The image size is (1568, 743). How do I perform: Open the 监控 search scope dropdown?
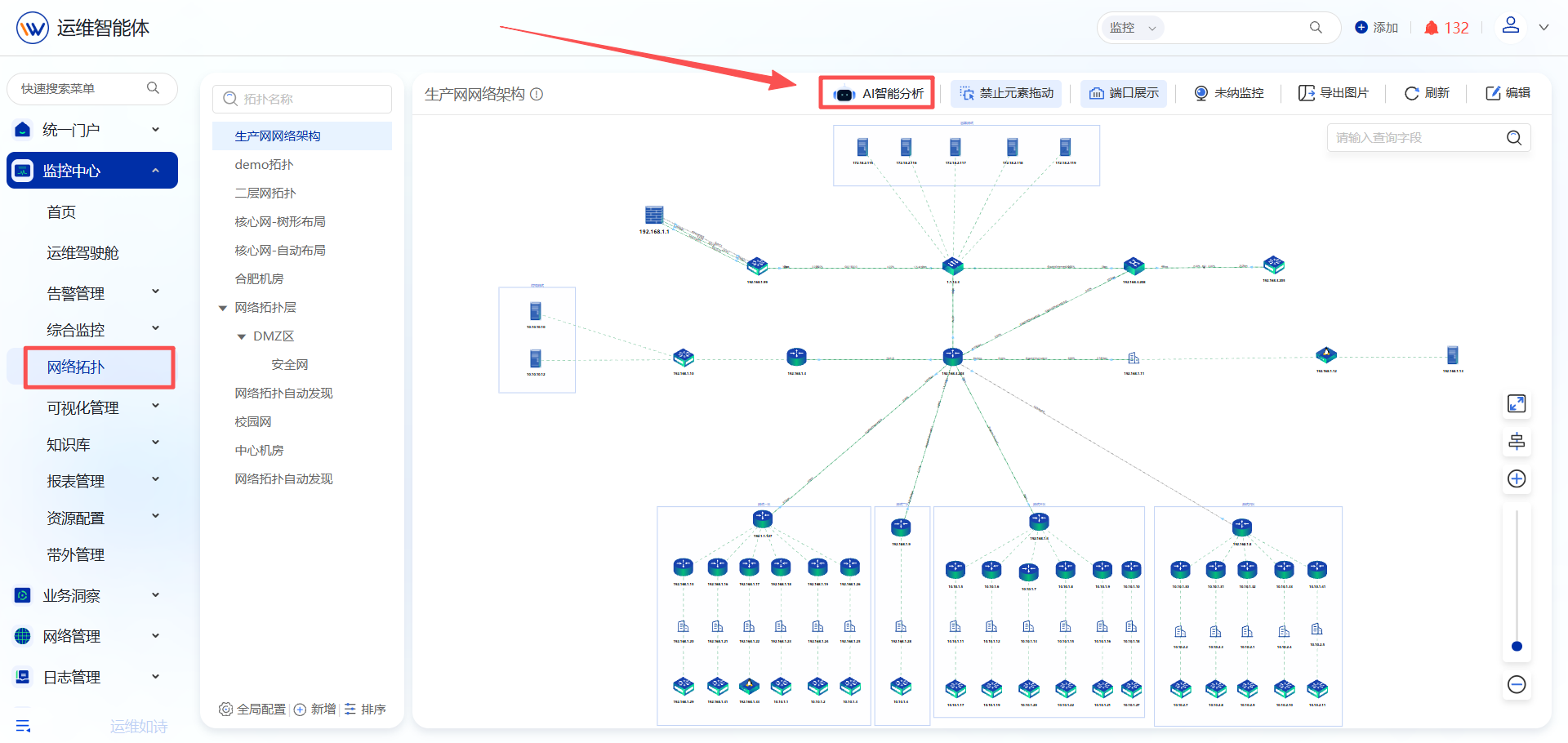(x=1133, y=28)
